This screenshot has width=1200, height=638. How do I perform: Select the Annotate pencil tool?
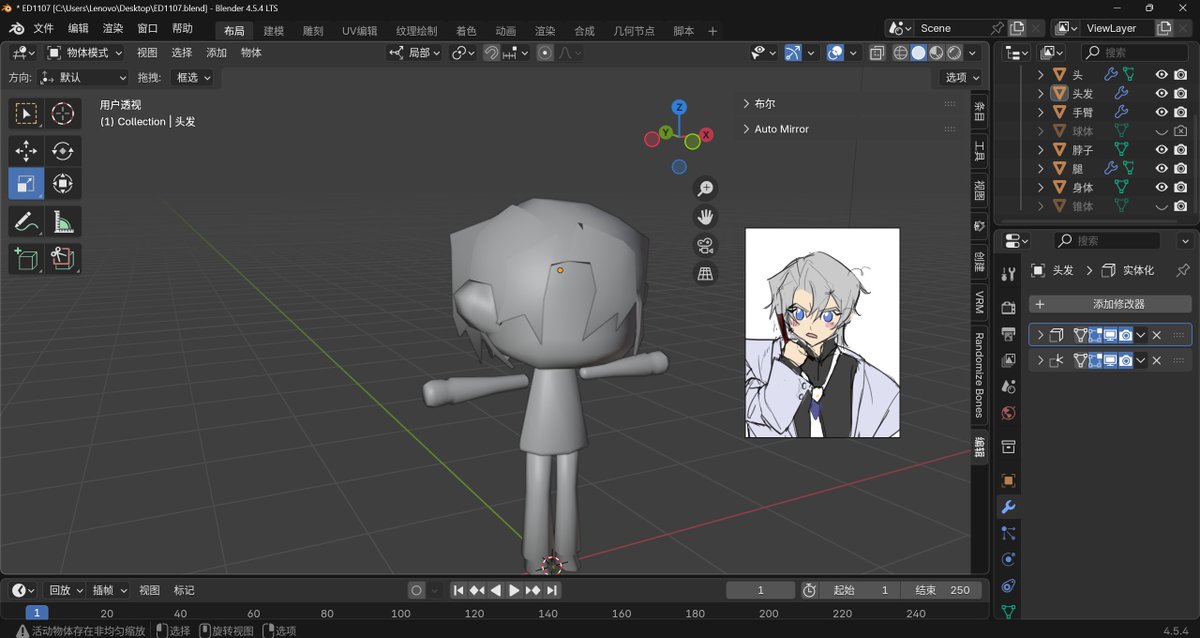coord(25,221)
